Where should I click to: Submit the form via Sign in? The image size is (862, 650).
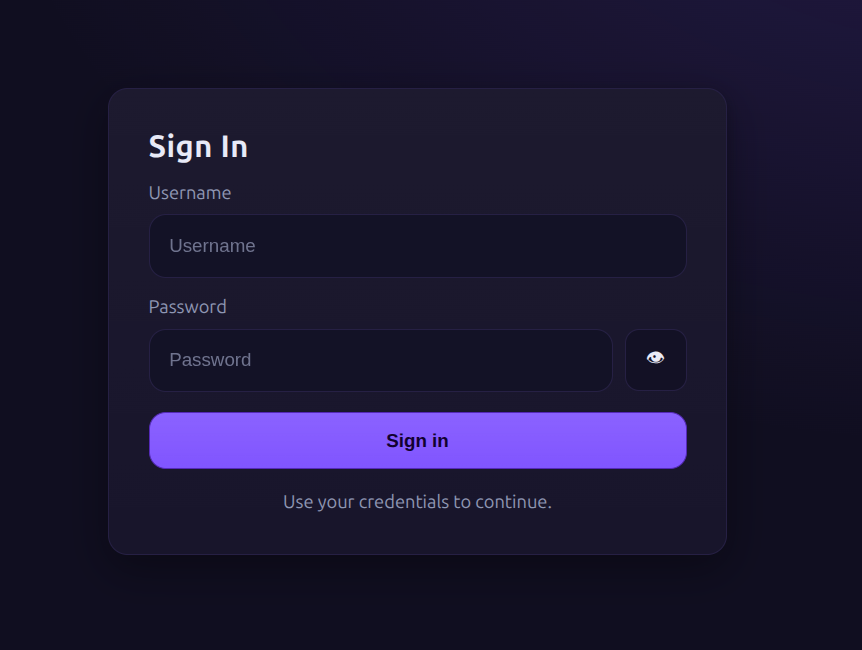point(417,441)
